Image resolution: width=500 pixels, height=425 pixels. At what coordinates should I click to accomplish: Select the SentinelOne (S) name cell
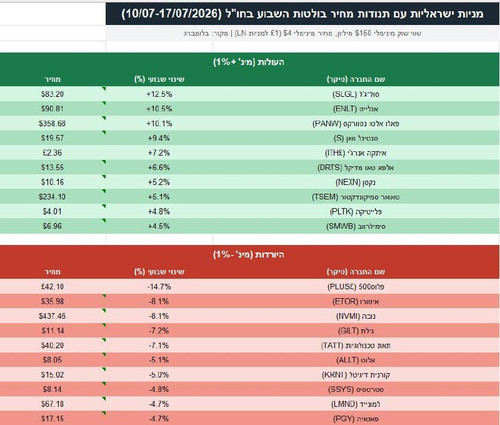coord(356,138)
